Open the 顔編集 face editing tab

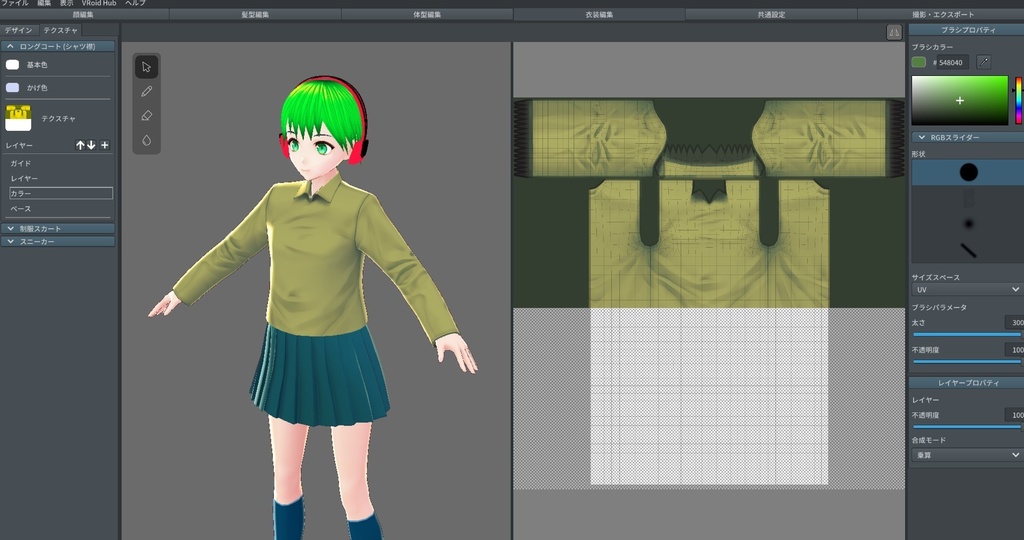click(84, 14)
